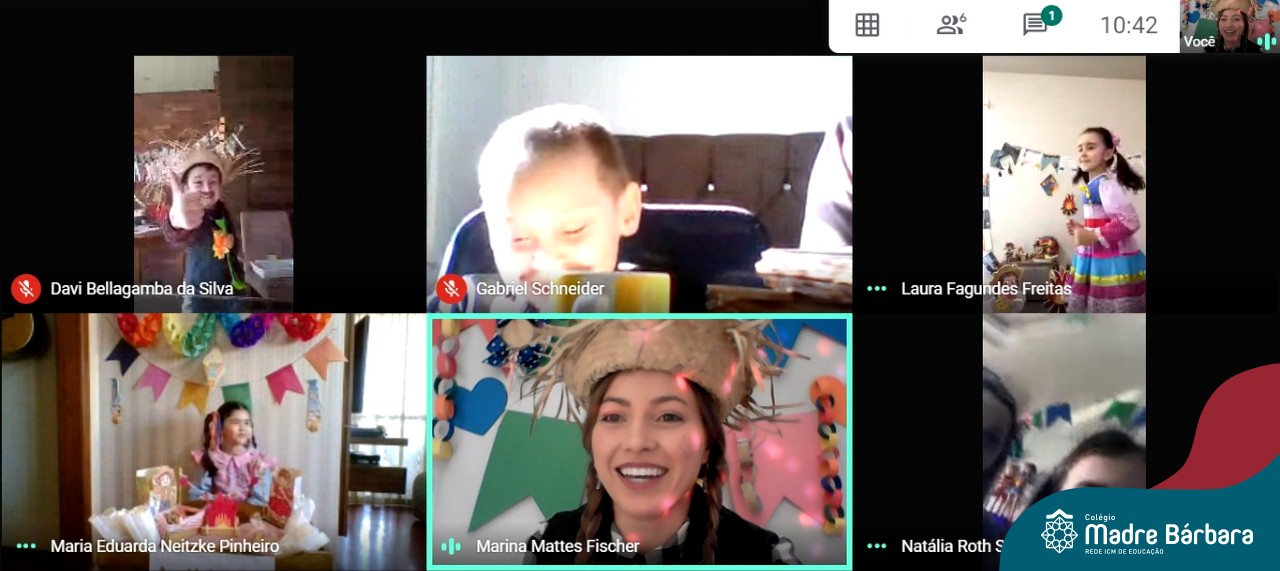Screen dimensions: 1280x571
Task: Select Maria Eduarda Neitzke Pinheiro's video tile
Action: 213,430
